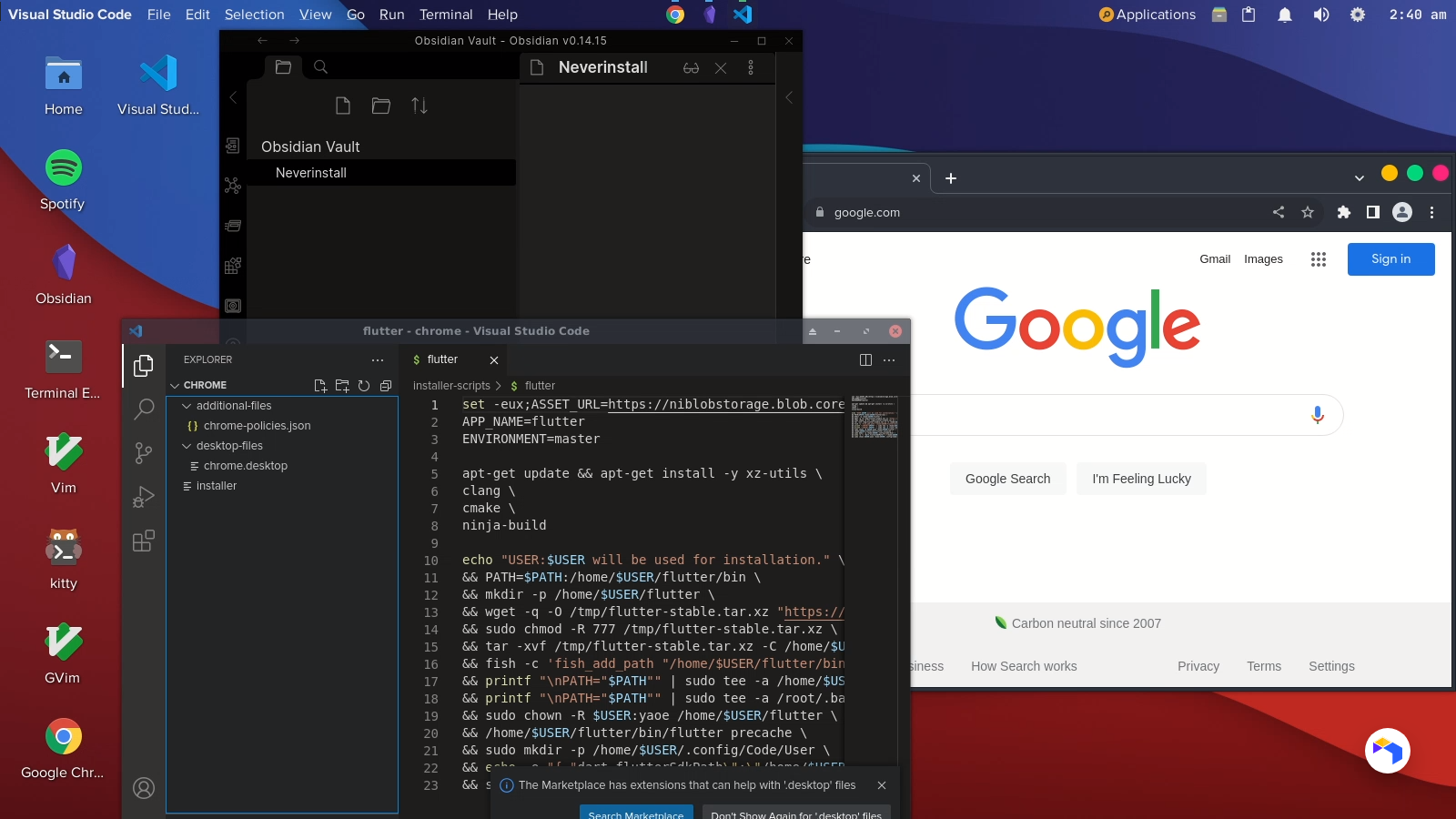The image size is (1456, 819).
Task: Open a new tab in Chrome
Action: [951, 178]
